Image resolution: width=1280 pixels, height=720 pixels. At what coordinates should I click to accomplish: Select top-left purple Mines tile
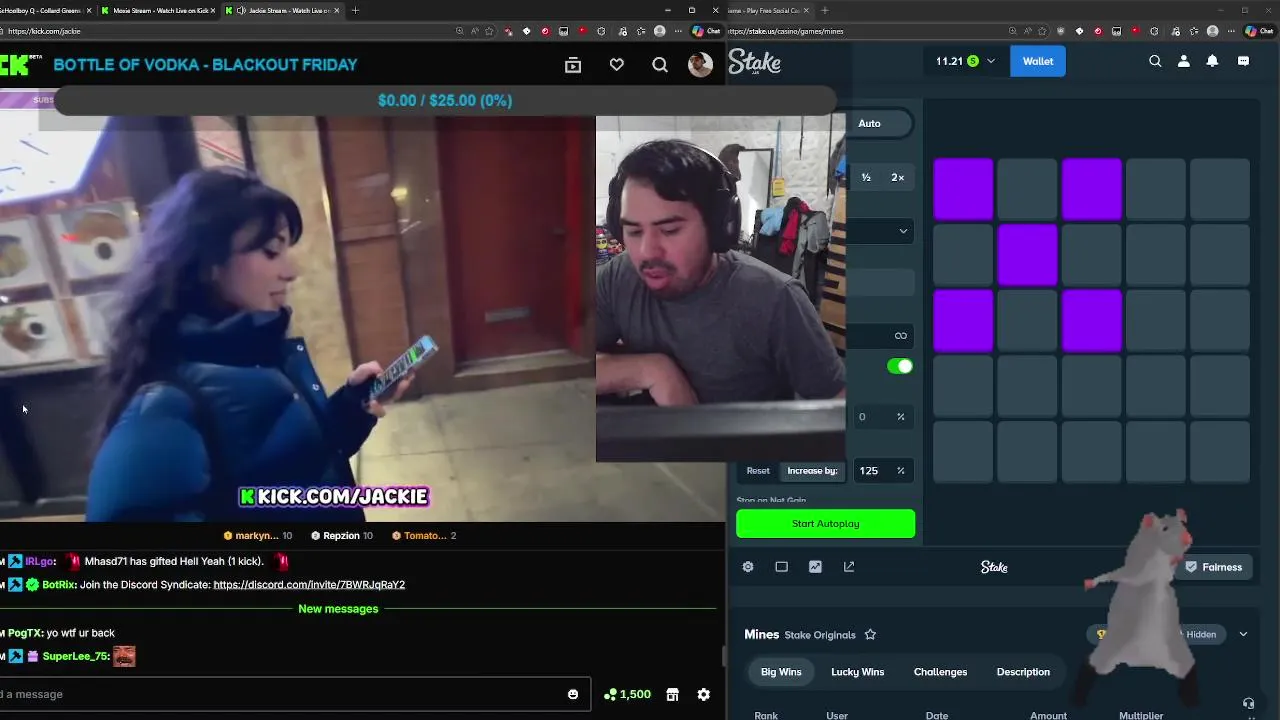point(963,189)
